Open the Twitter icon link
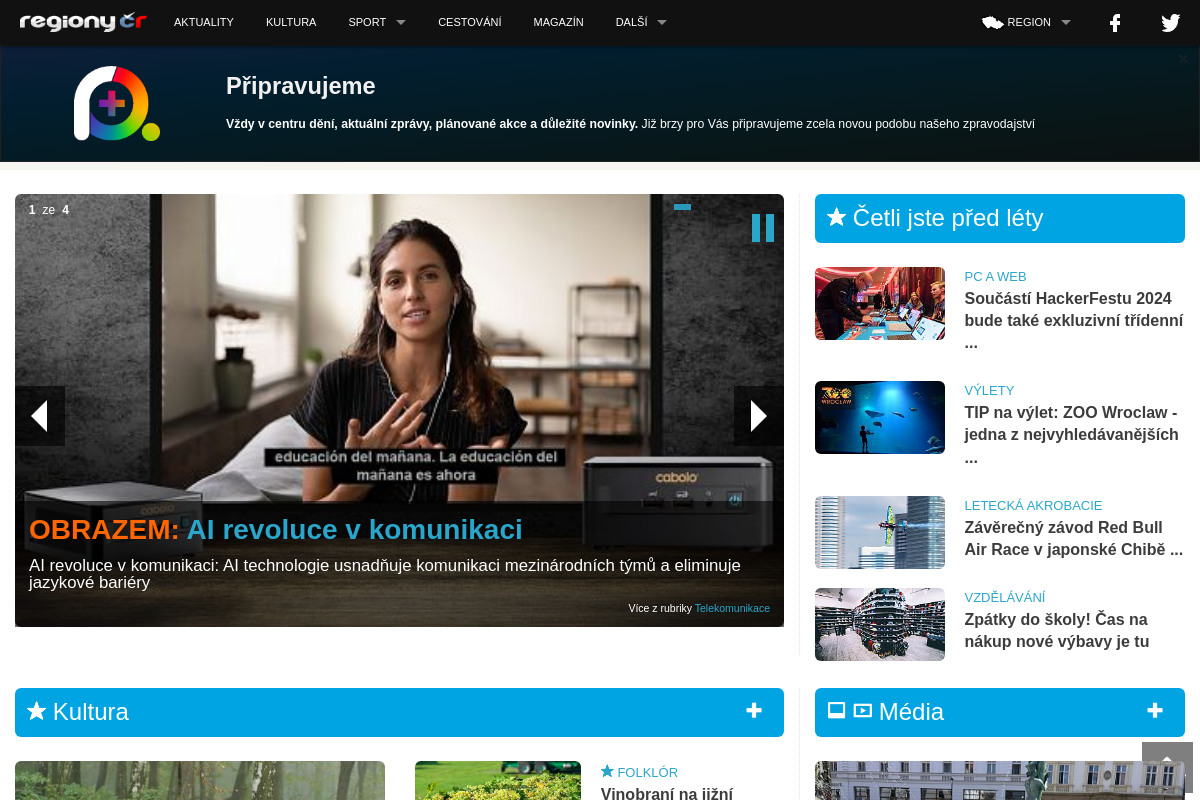 [1171, 23]
